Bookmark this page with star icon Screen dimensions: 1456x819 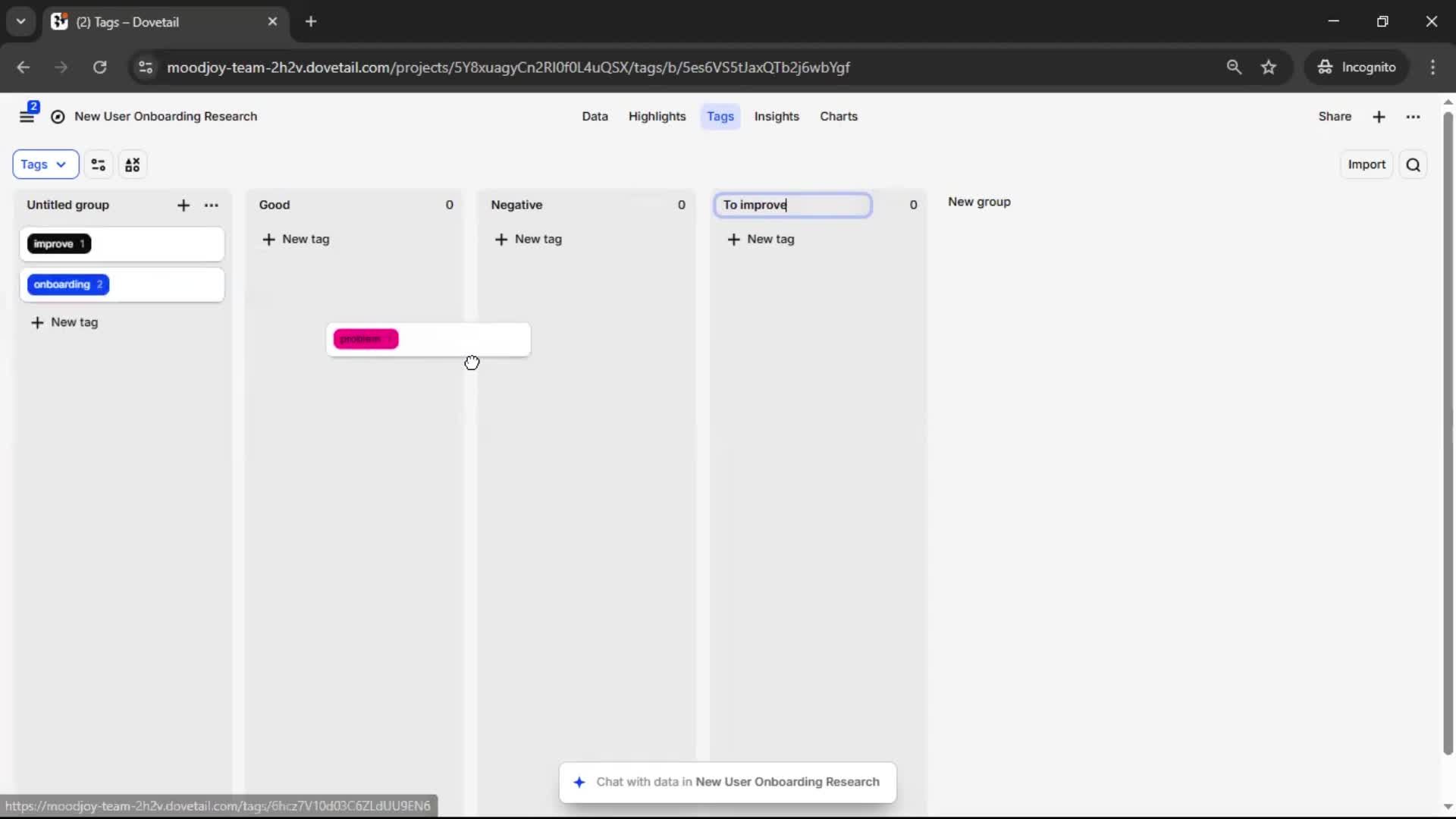point(1269,67)
